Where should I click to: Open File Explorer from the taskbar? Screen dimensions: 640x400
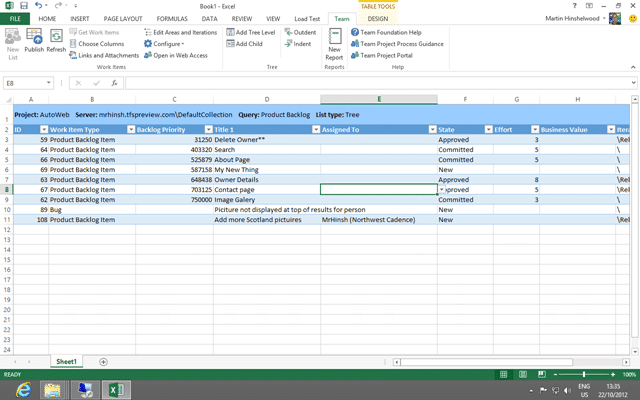[x=53, y=390]
